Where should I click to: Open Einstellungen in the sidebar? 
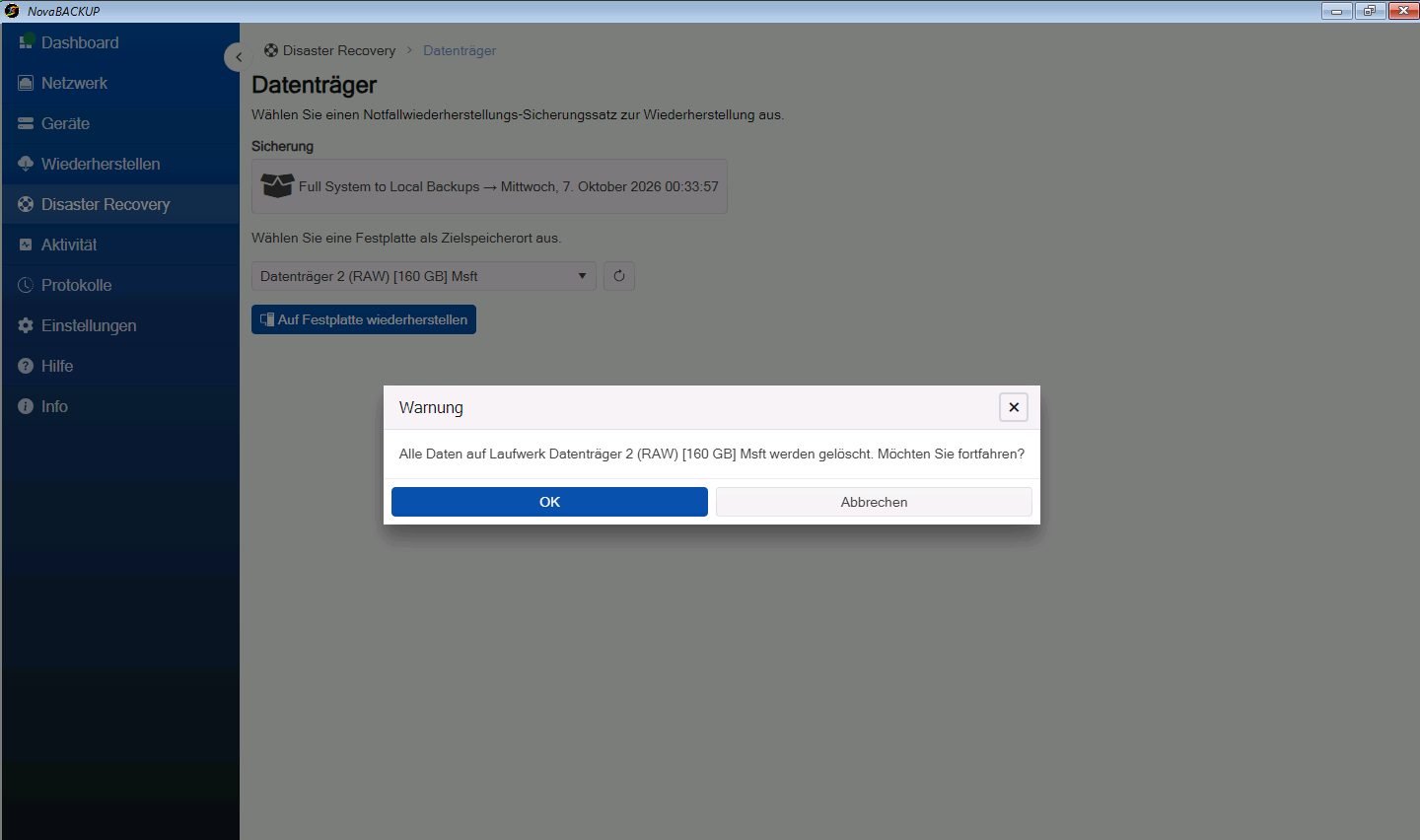(x=120, y=325)
